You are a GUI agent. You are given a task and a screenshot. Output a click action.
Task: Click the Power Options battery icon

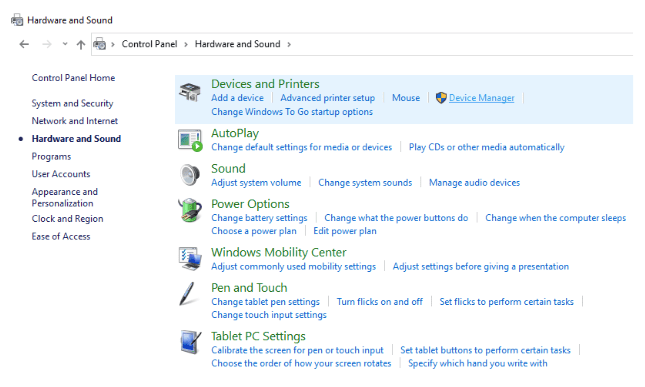pos(190,210)
